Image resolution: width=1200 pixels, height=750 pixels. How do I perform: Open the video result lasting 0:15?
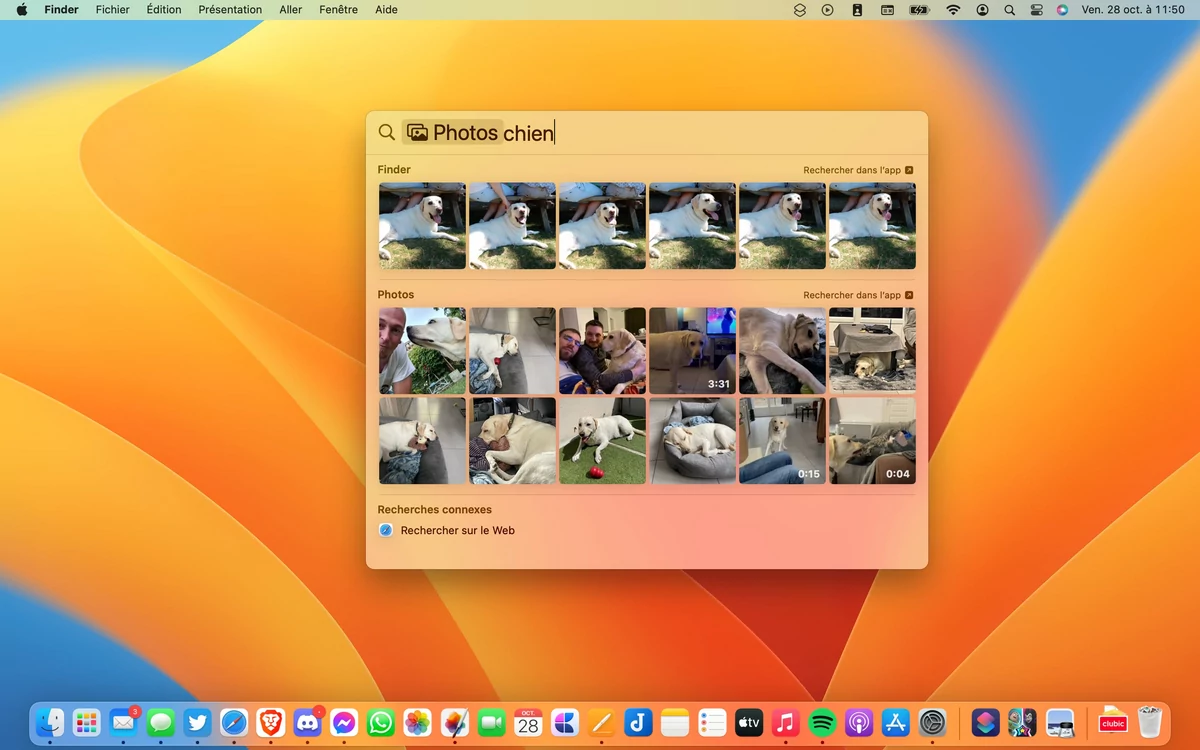click(x=782, y=440)
